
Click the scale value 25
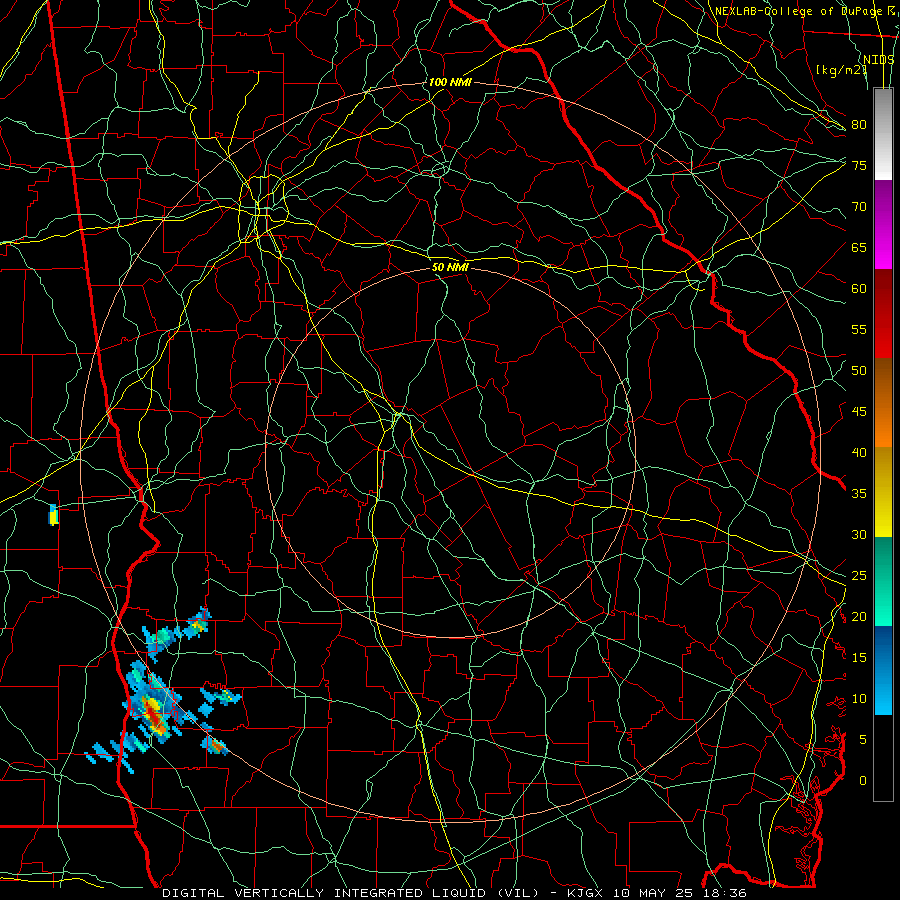click(859, 576)
